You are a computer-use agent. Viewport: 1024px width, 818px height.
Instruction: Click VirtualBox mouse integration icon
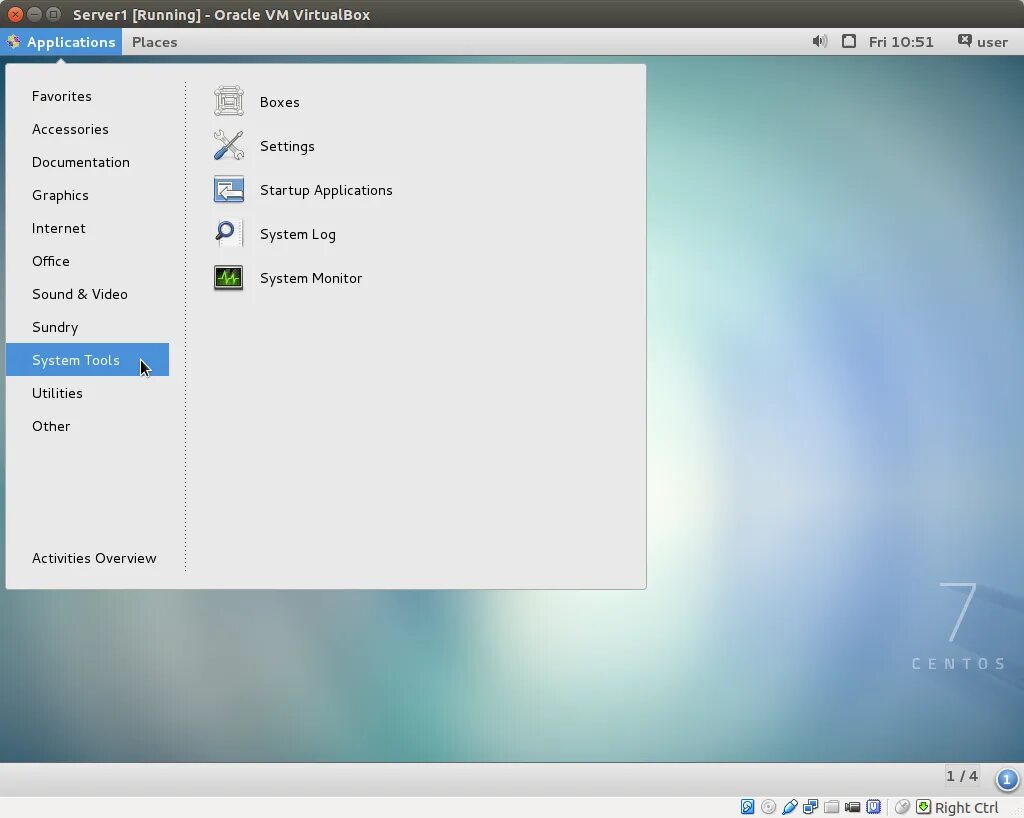pos(902,807)
